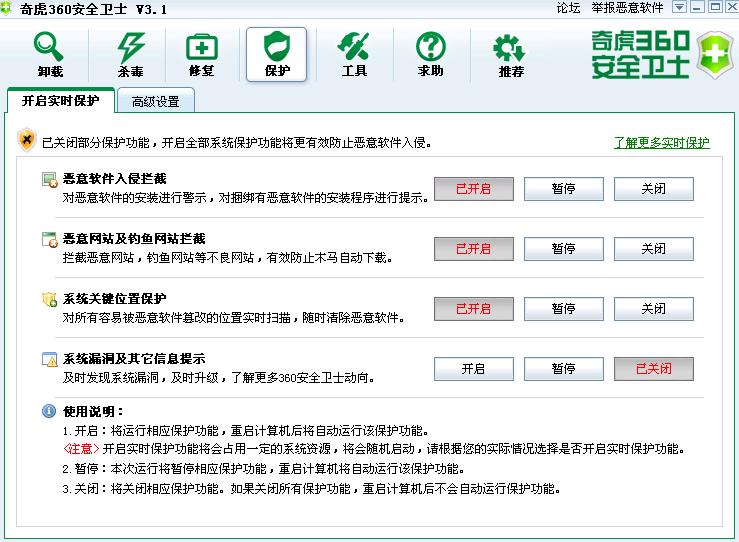Screen dimensions: 739x542
Task: Switch to the 开启实时保护 tab
Action: point(60,100)
